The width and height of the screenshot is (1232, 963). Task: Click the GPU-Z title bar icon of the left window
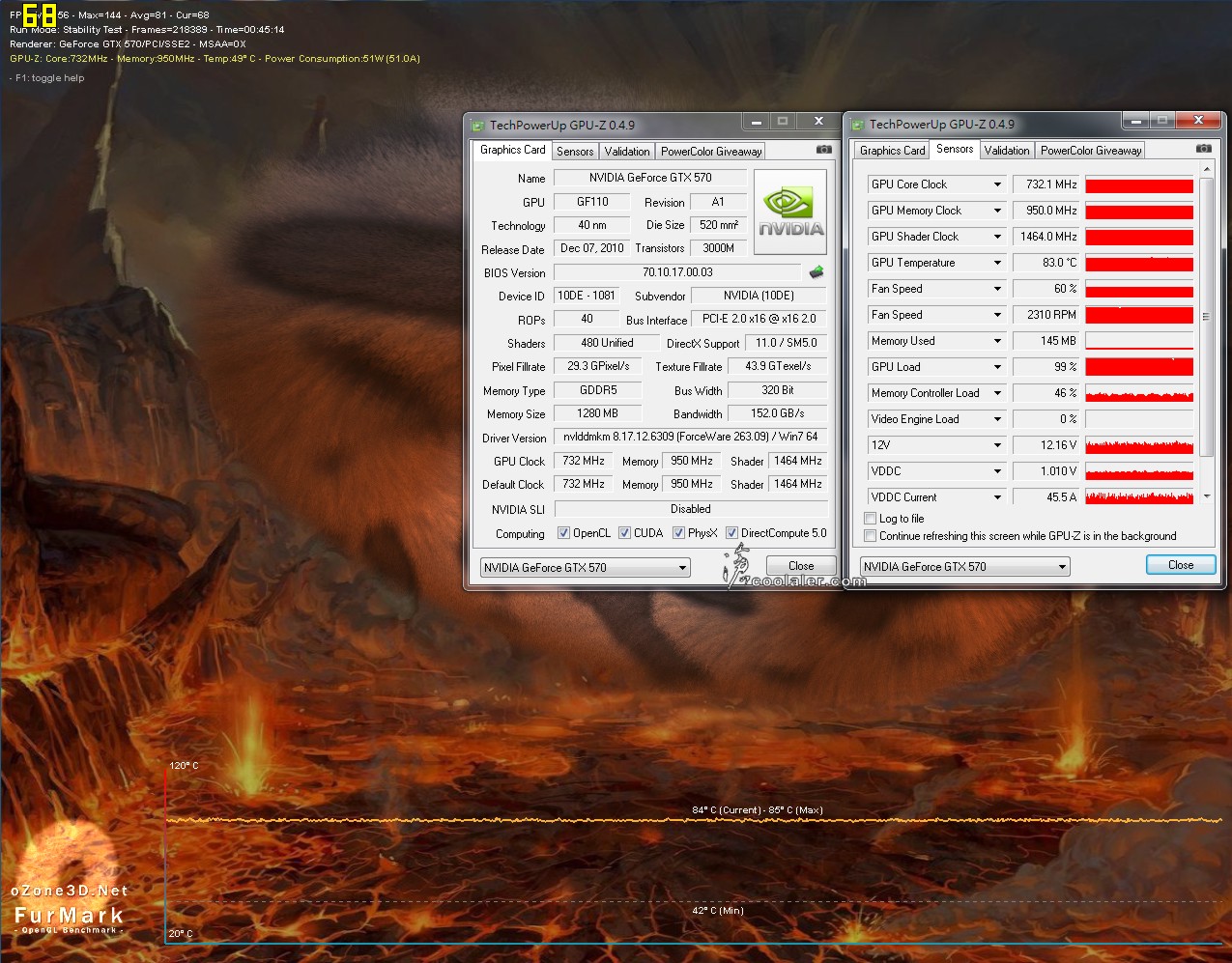477,125
